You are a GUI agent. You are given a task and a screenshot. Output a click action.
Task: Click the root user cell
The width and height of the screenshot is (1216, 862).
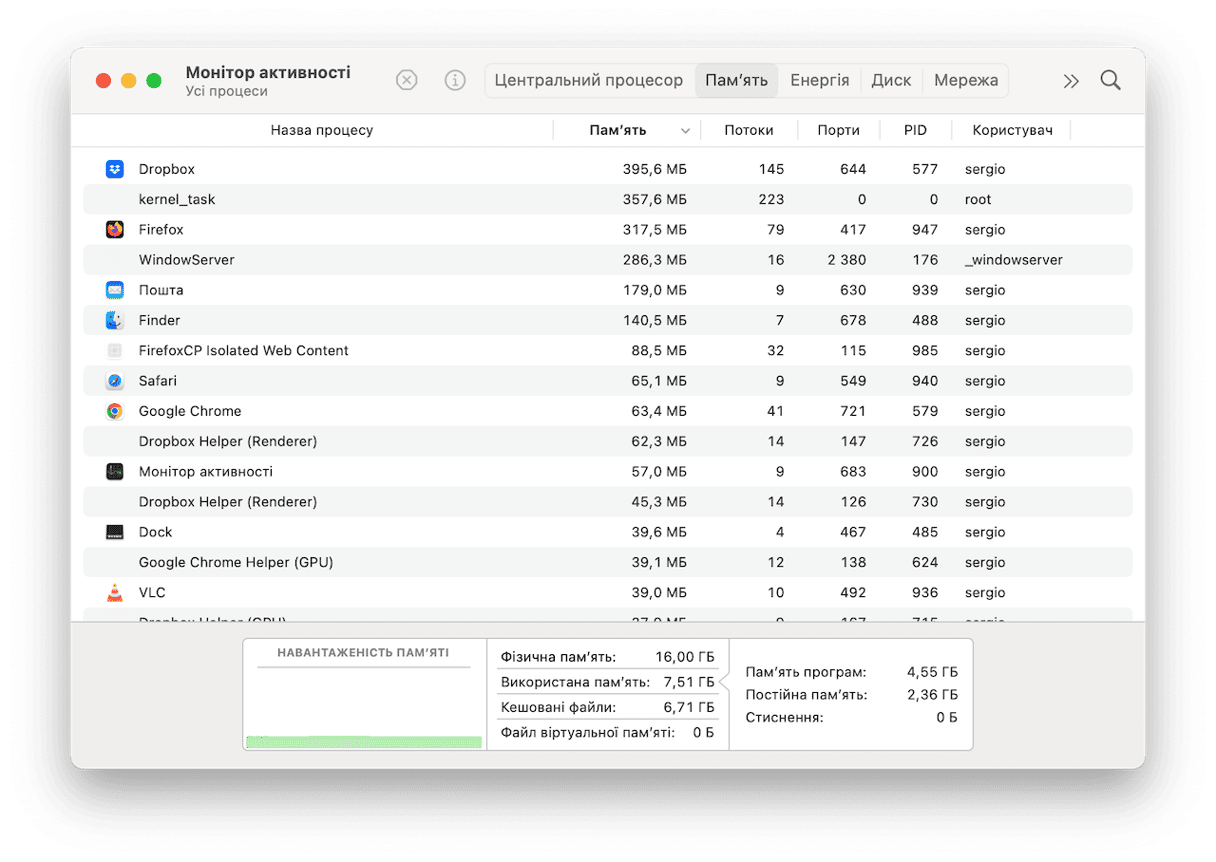tap(978, 199)
